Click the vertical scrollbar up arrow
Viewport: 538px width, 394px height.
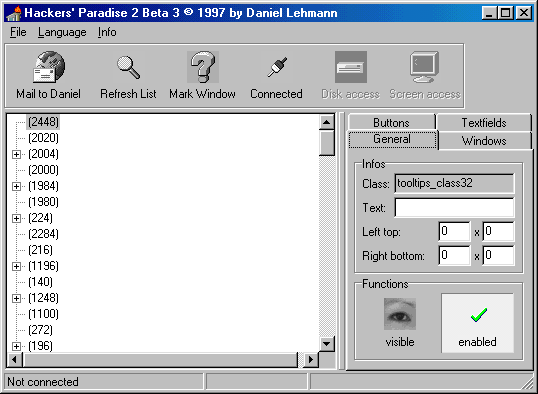coord(327,122)
